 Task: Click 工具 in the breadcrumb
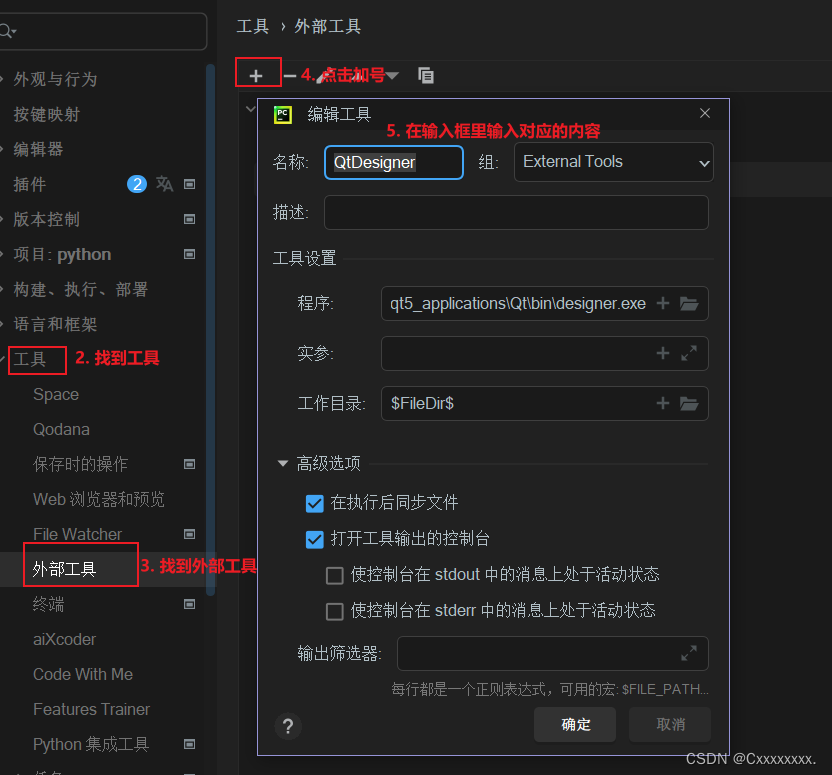(253, 26)
